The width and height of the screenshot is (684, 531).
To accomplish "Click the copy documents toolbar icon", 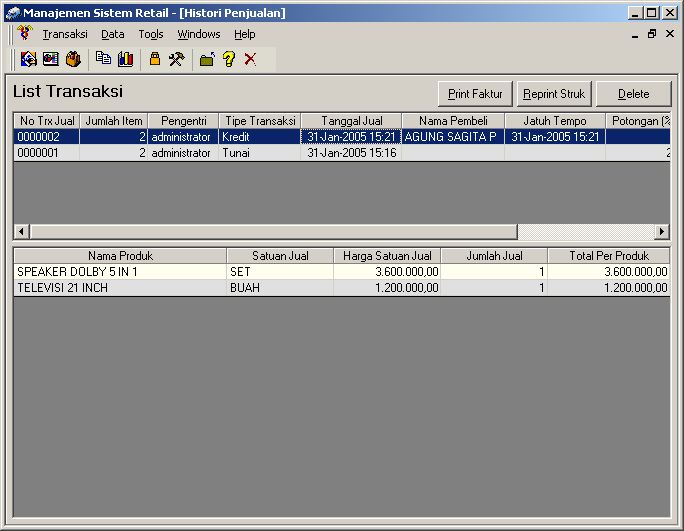I will [x=103, y=59].
